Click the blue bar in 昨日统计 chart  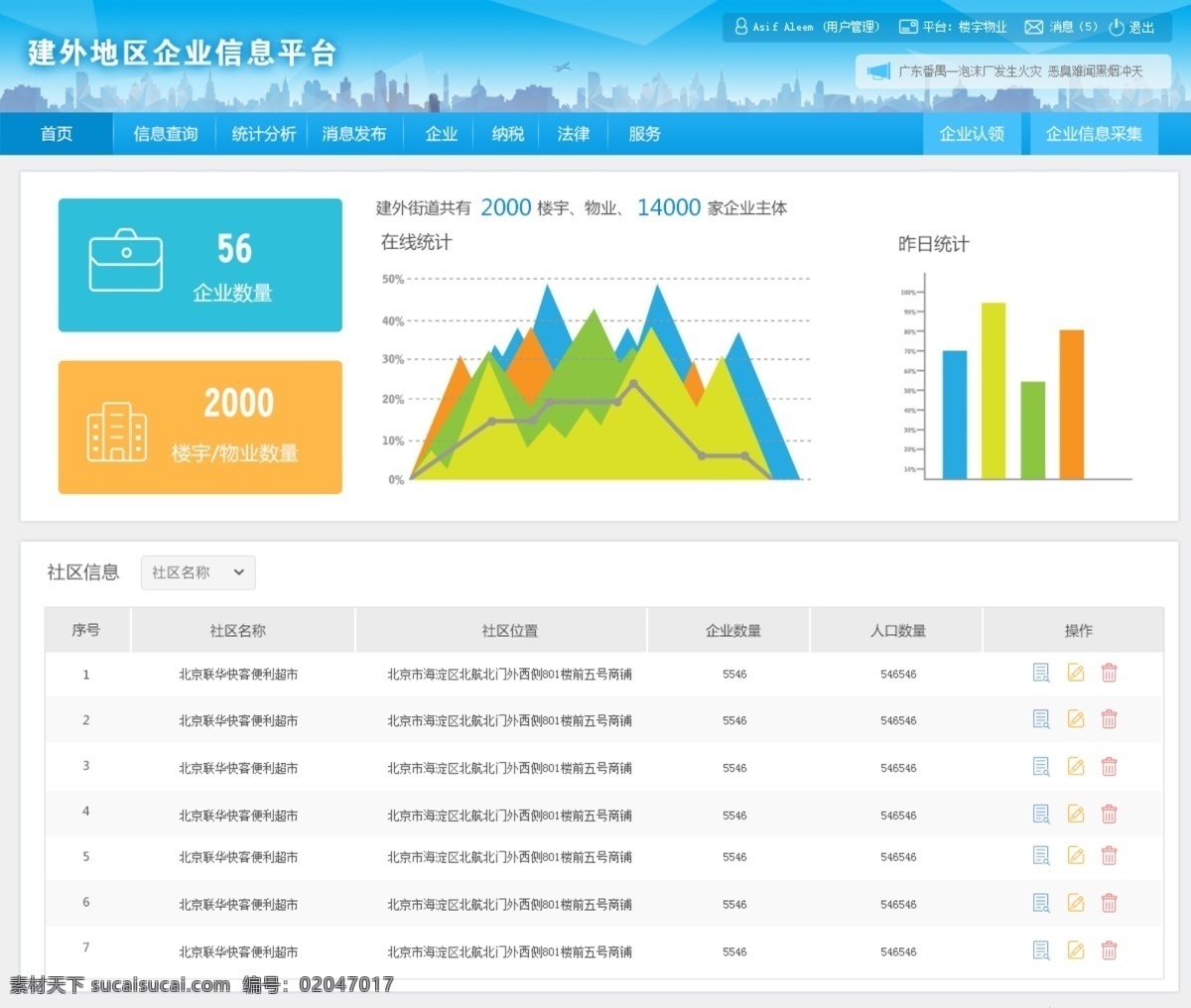pyautogui.click(x=955, y=415)
